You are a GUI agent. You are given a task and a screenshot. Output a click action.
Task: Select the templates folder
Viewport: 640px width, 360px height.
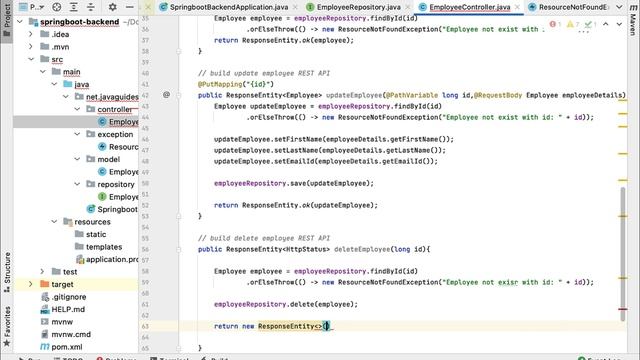click(104, 247)
